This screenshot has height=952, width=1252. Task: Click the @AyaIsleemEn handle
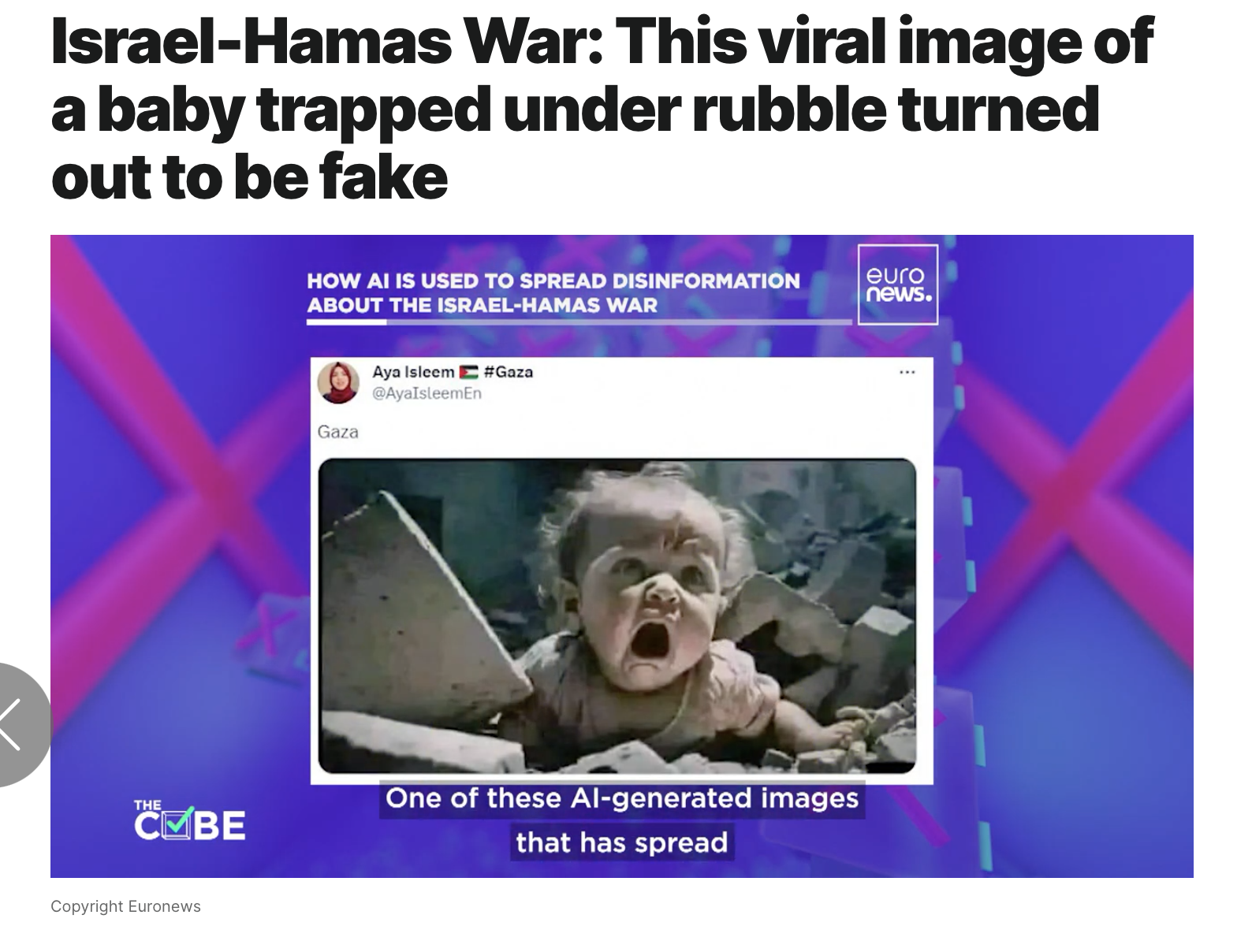click(427, 392)
